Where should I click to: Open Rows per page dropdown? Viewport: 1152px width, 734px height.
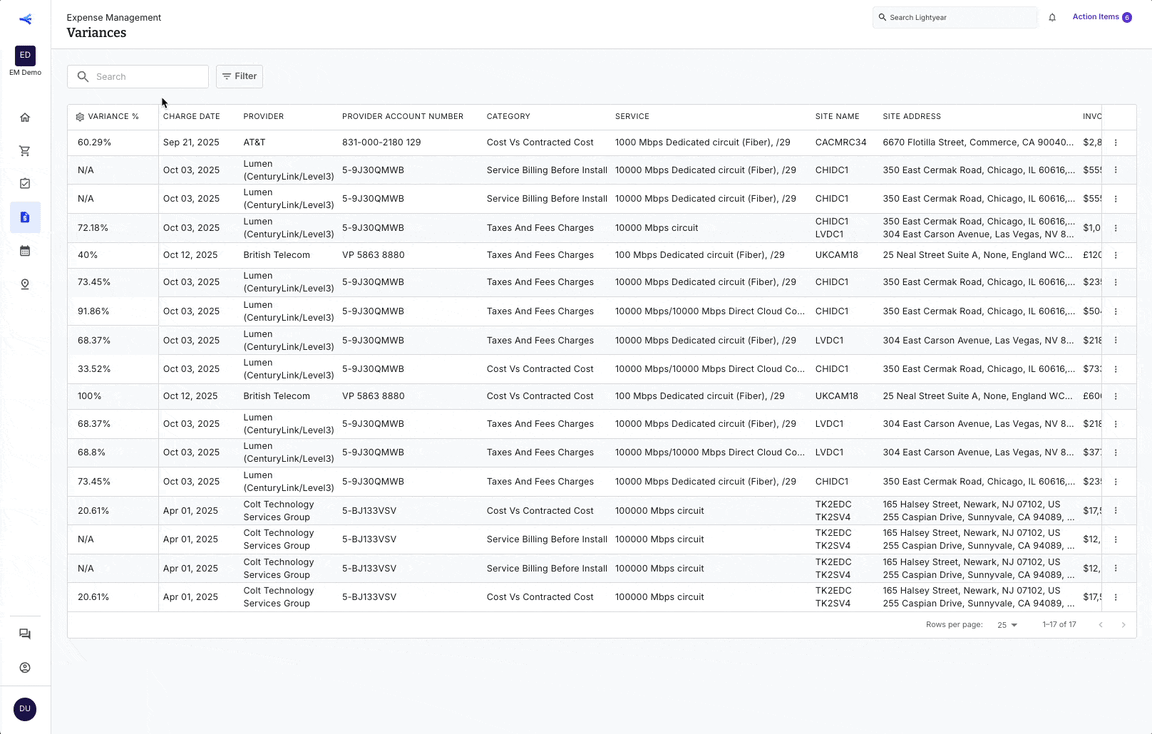point(1007,625)
